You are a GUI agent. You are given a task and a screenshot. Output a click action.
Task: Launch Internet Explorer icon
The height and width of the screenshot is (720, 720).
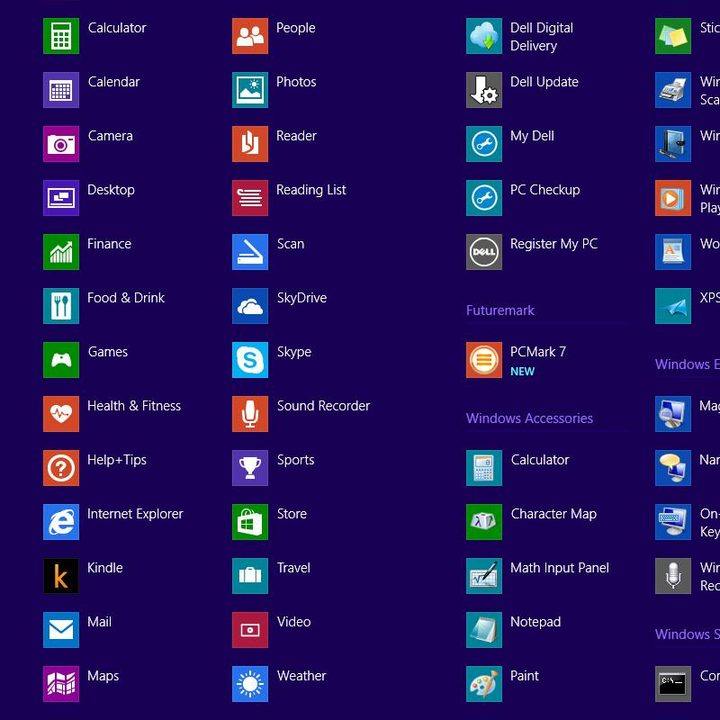(x=61, y=522)
